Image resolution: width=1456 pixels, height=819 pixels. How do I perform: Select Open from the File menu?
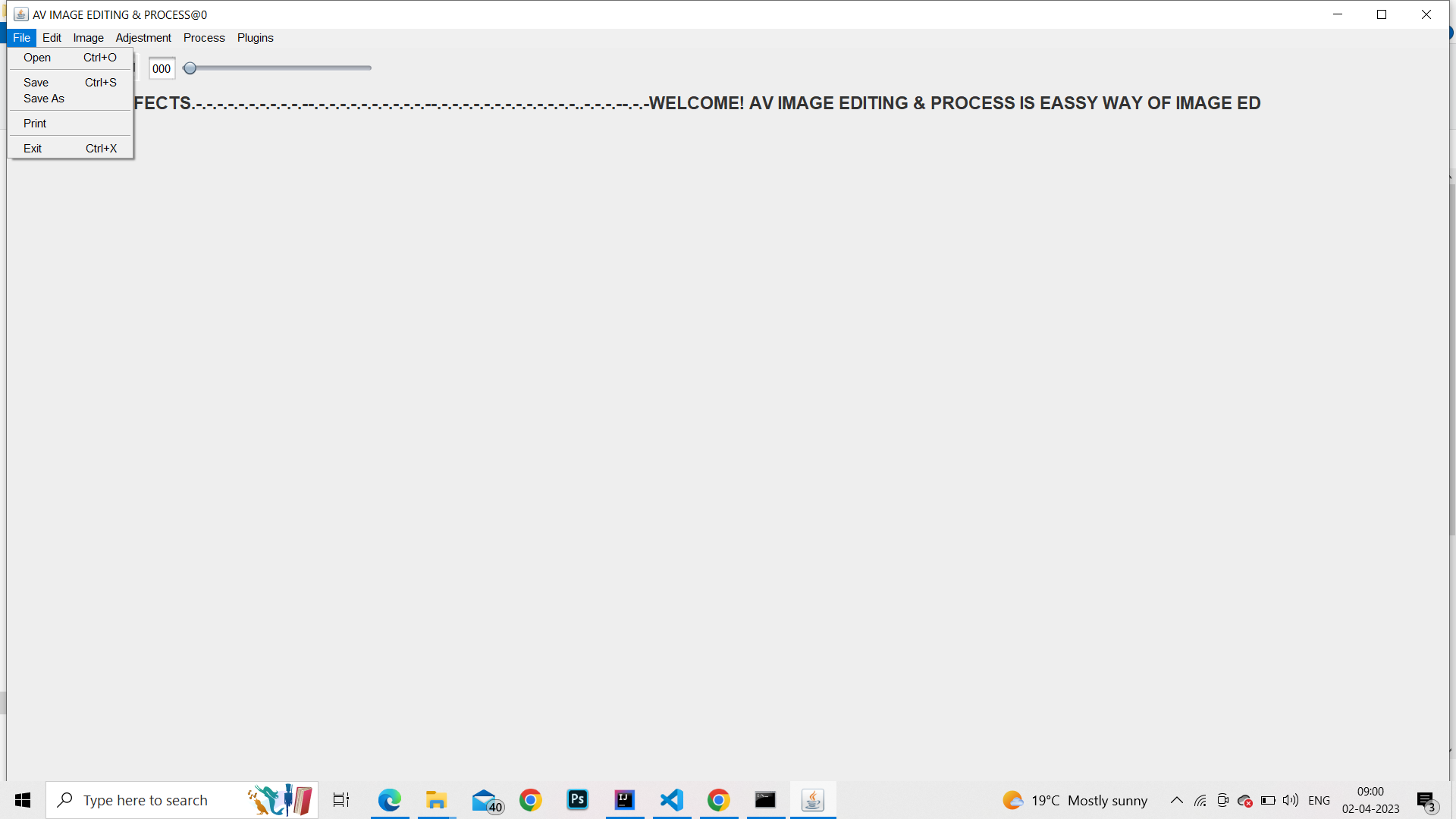(36, 57)
